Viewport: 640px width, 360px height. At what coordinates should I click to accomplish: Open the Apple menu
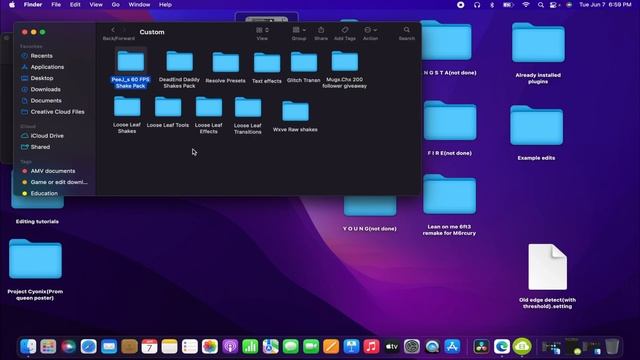coord(12,5)
